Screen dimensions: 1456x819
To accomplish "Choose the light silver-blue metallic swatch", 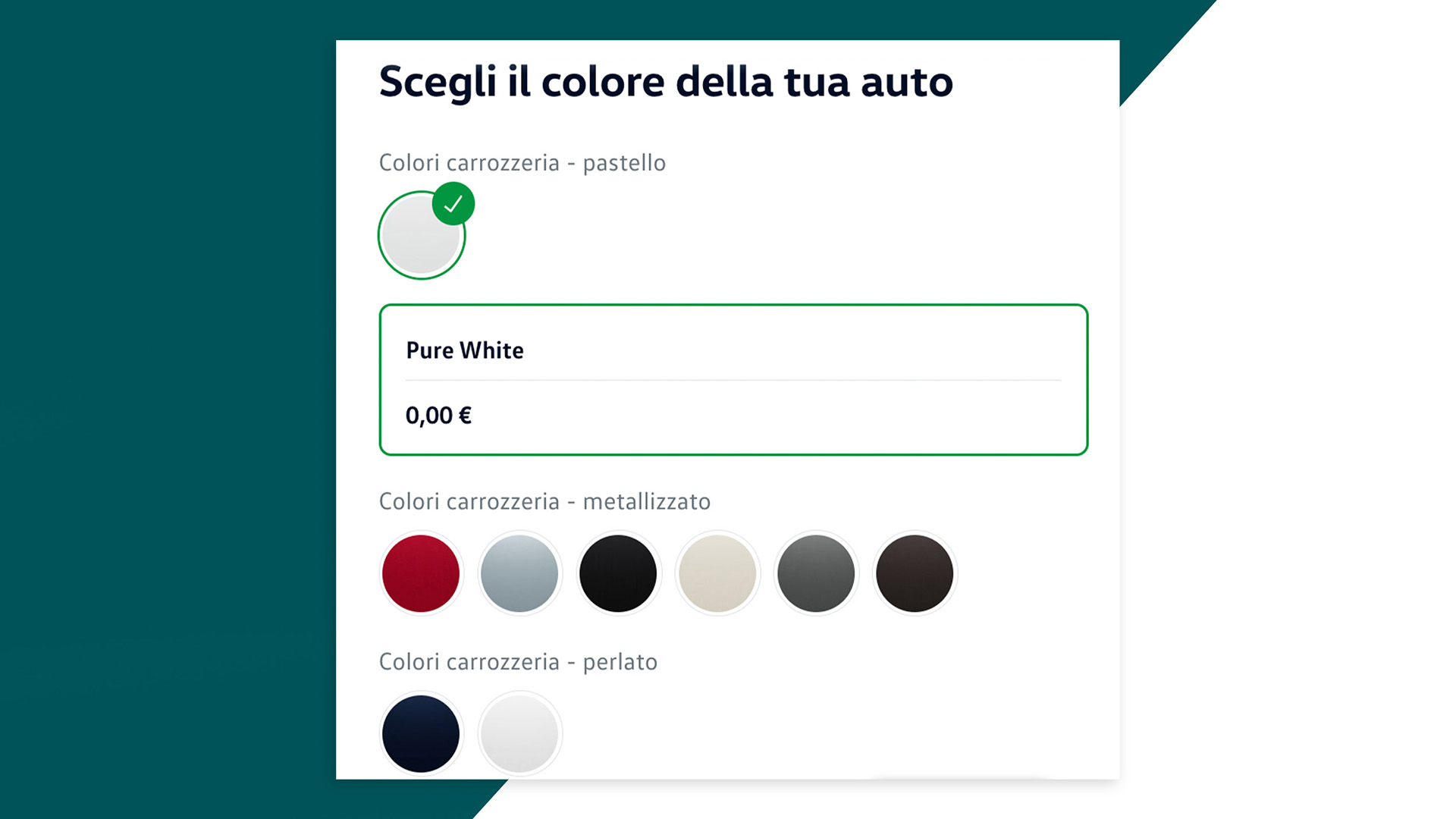I will click(519, 573).
